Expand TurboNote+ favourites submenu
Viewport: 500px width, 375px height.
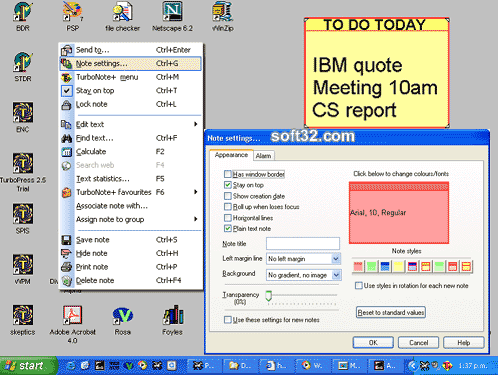(x=131, y=192)
